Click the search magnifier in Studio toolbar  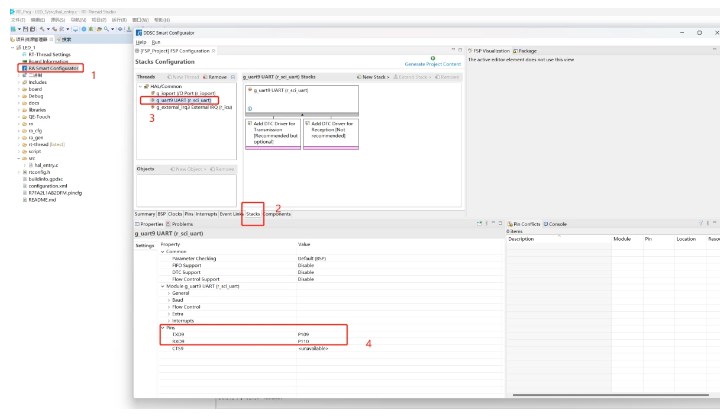pos(107,29)
